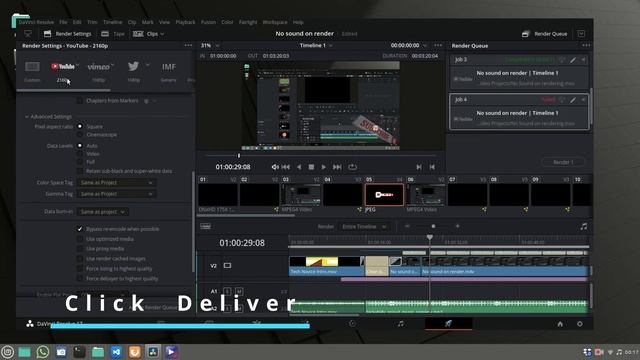Select Cinemascope pixel aspect ratio
640x360 pixels.
(80, 135)
